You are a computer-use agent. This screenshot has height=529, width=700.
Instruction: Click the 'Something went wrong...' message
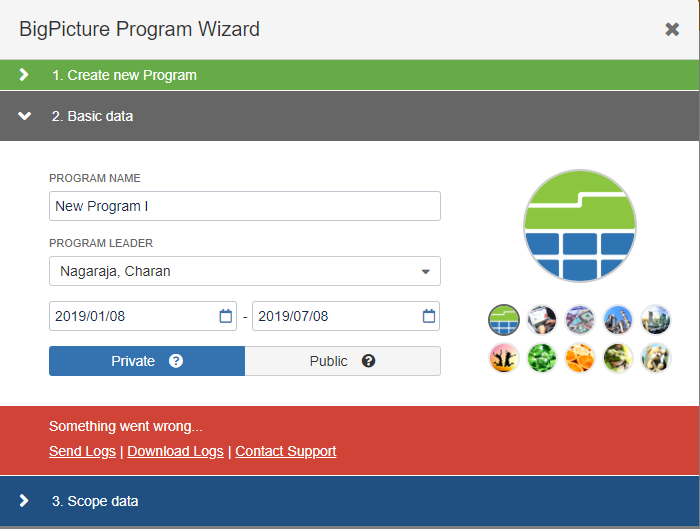(126, 426)
